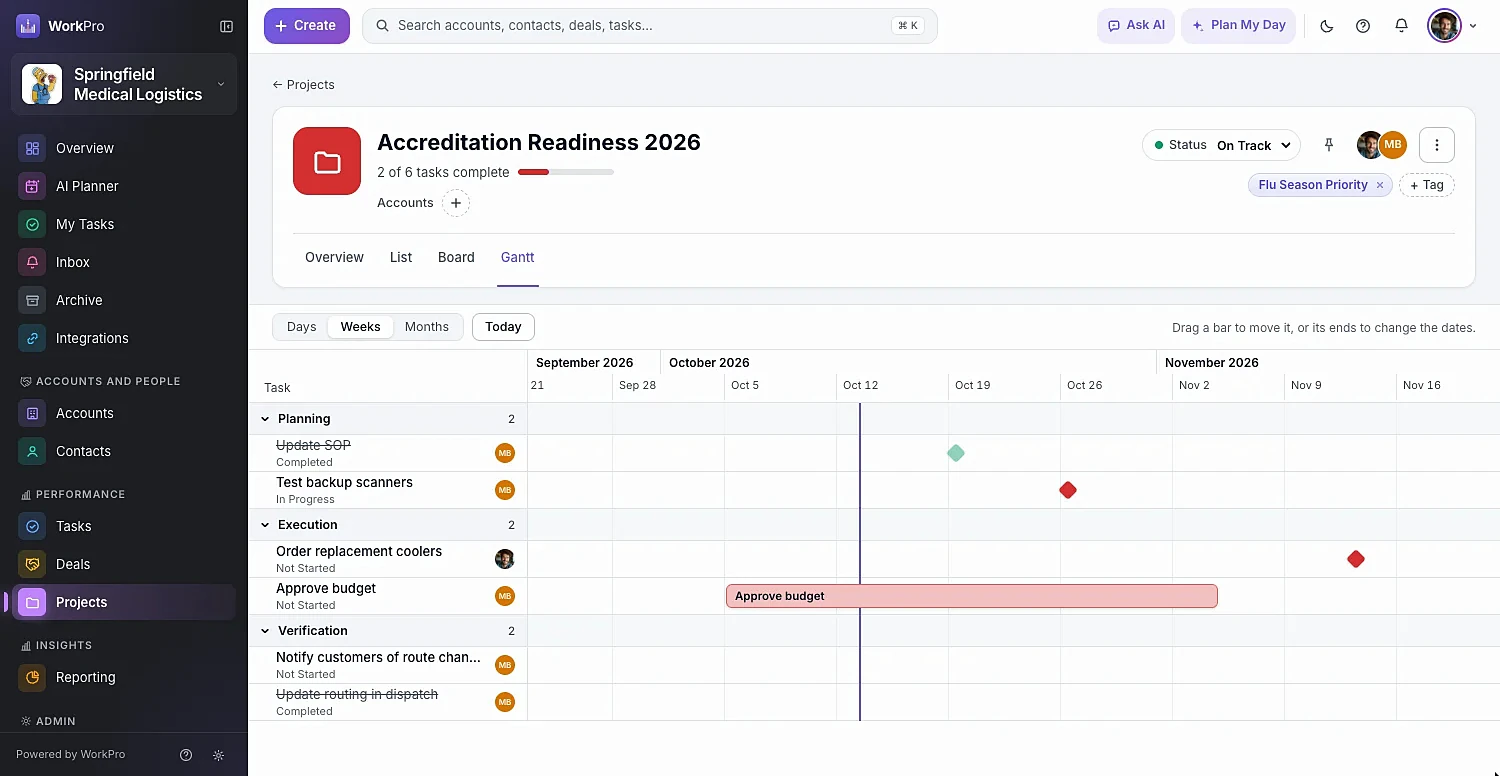Screen dimensions: 1500x776
Task: Open the Archive section
Action: pos(124,300)
